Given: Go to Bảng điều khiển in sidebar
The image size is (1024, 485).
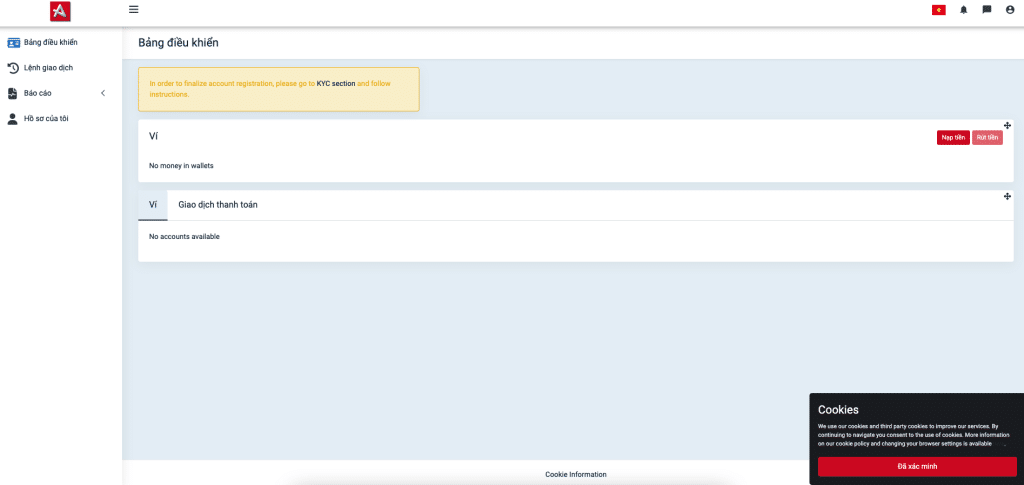Looking at the screenshot, I should click(x=50, y=42).
